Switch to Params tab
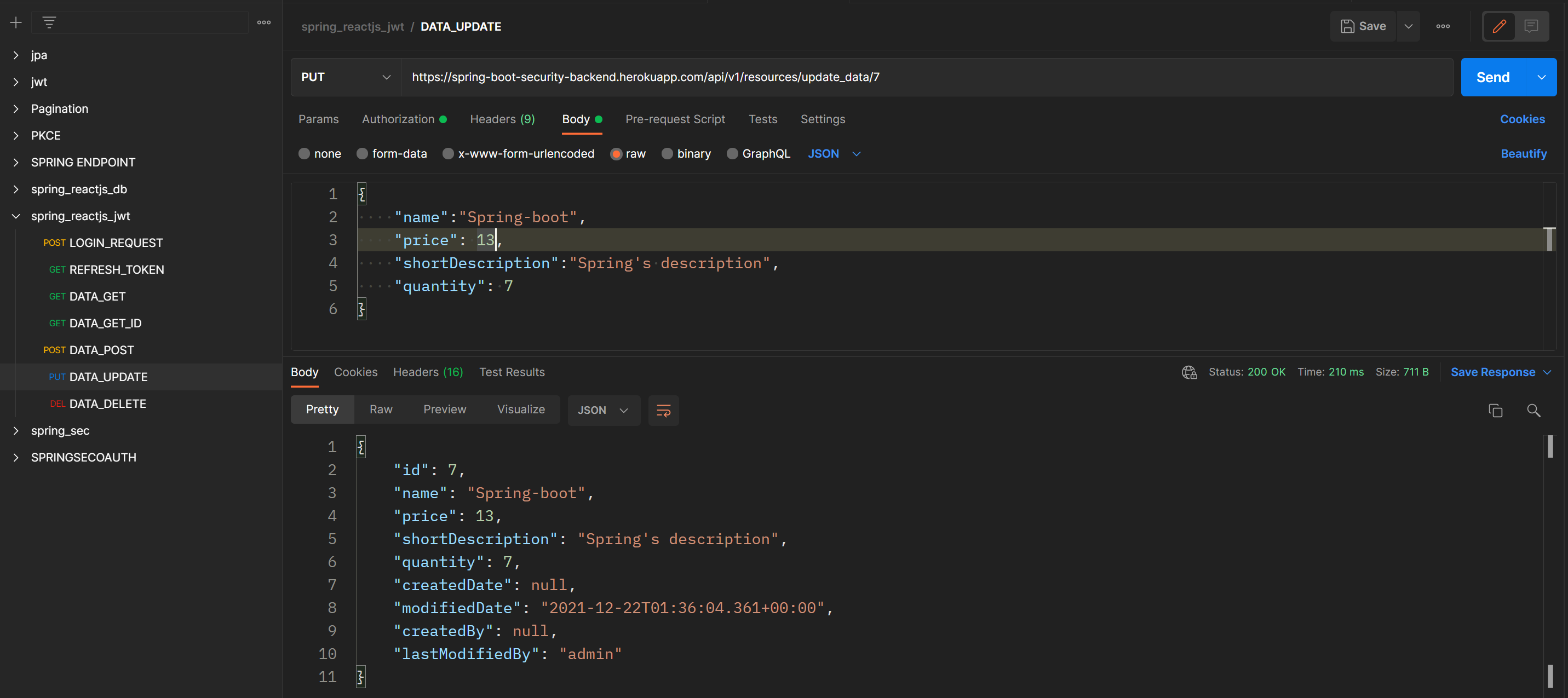Viewport: 1568px width, 698px height. tap(318, 119)
